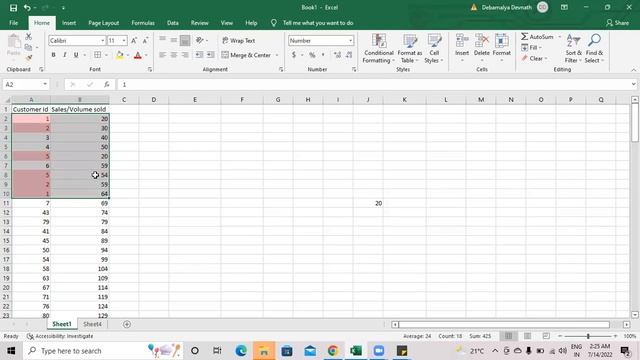
Task: Add a new sheet with the plus button
Action: click(127, 324)
